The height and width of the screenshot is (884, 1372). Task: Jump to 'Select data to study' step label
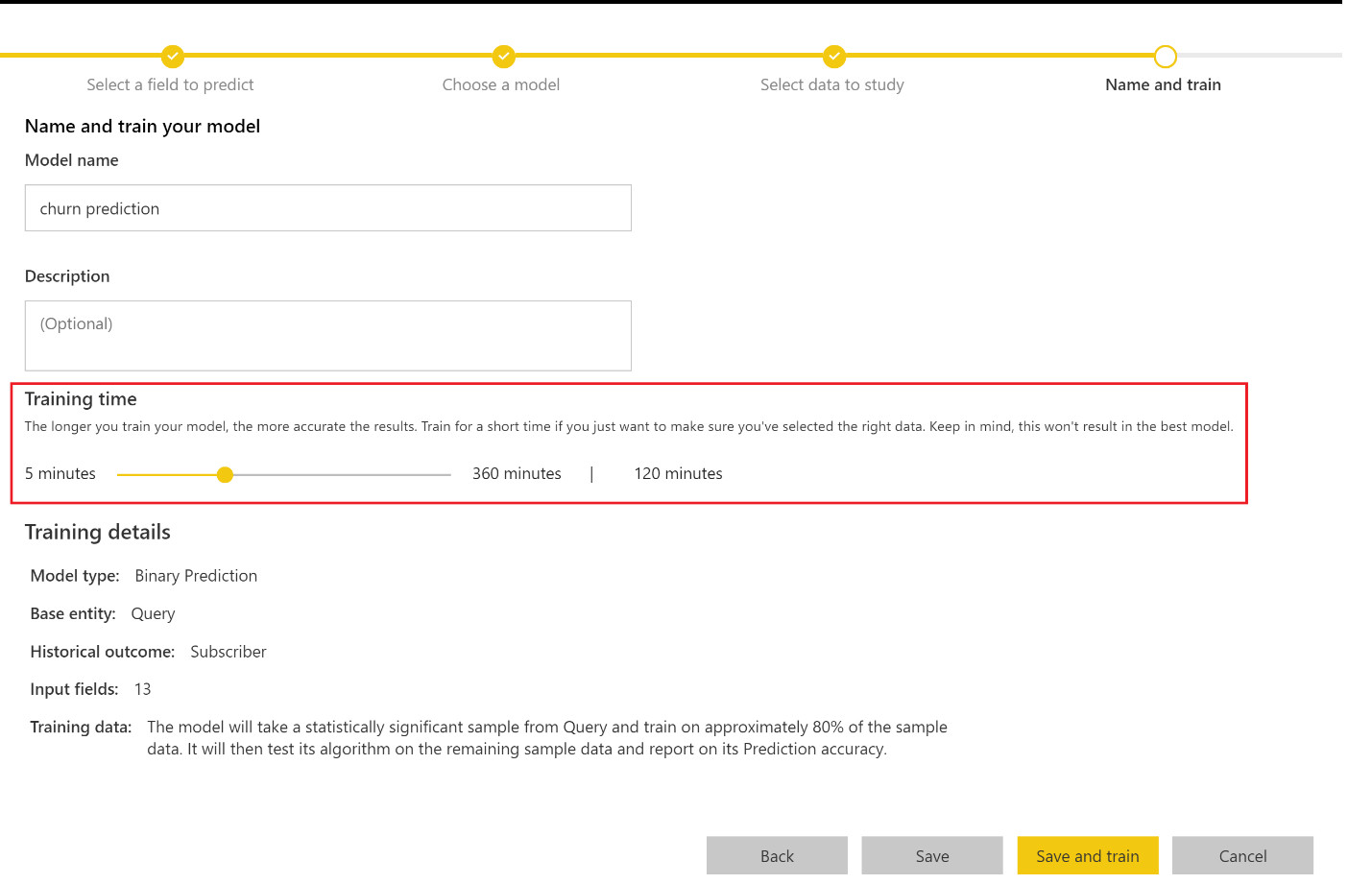pos(831,84)
